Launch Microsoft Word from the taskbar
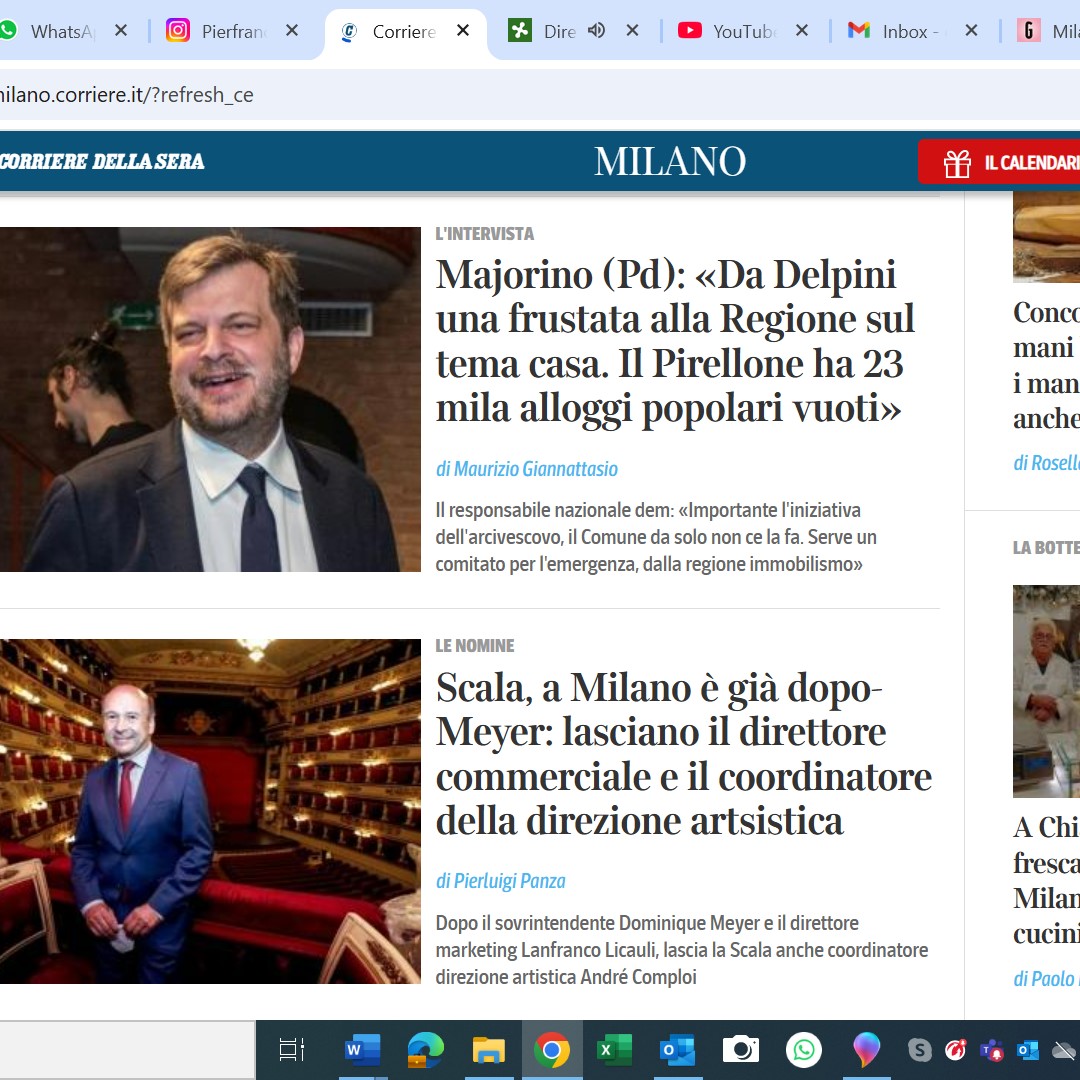1080x1080 pixels. tap(362, 1050)
